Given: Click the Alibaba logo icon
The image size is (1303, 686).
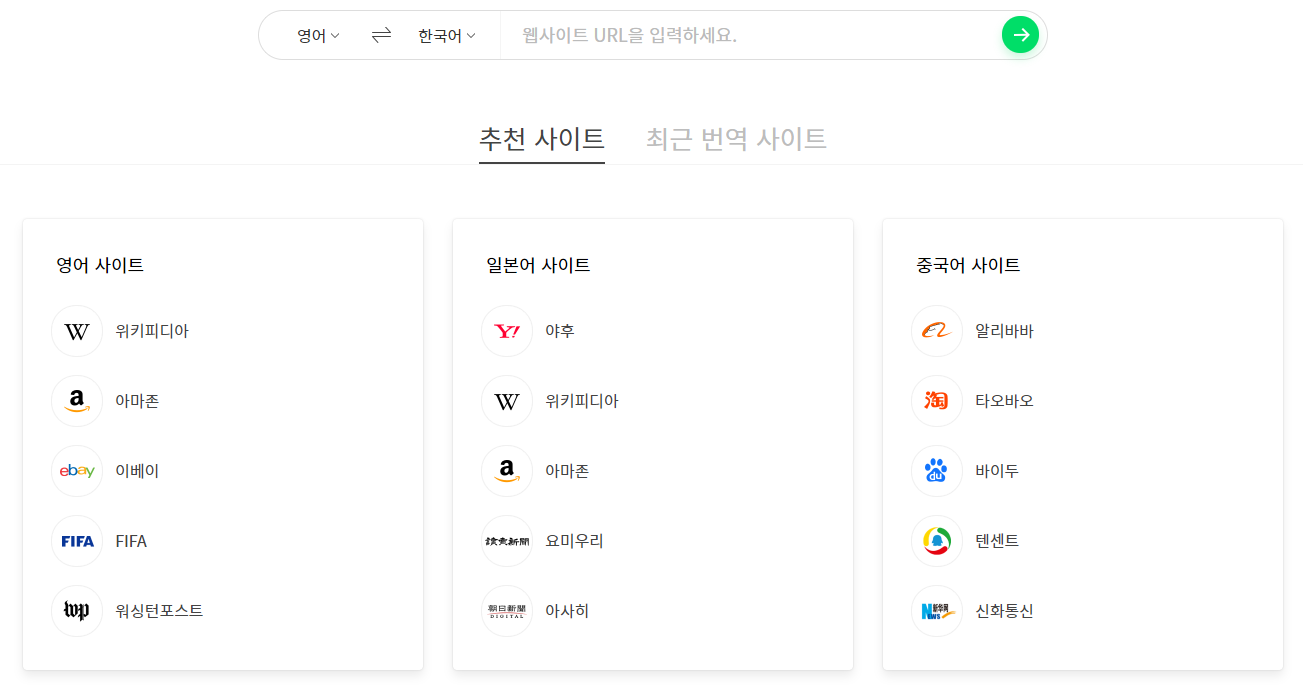Looking at the screenshot, I should [937, 331].
